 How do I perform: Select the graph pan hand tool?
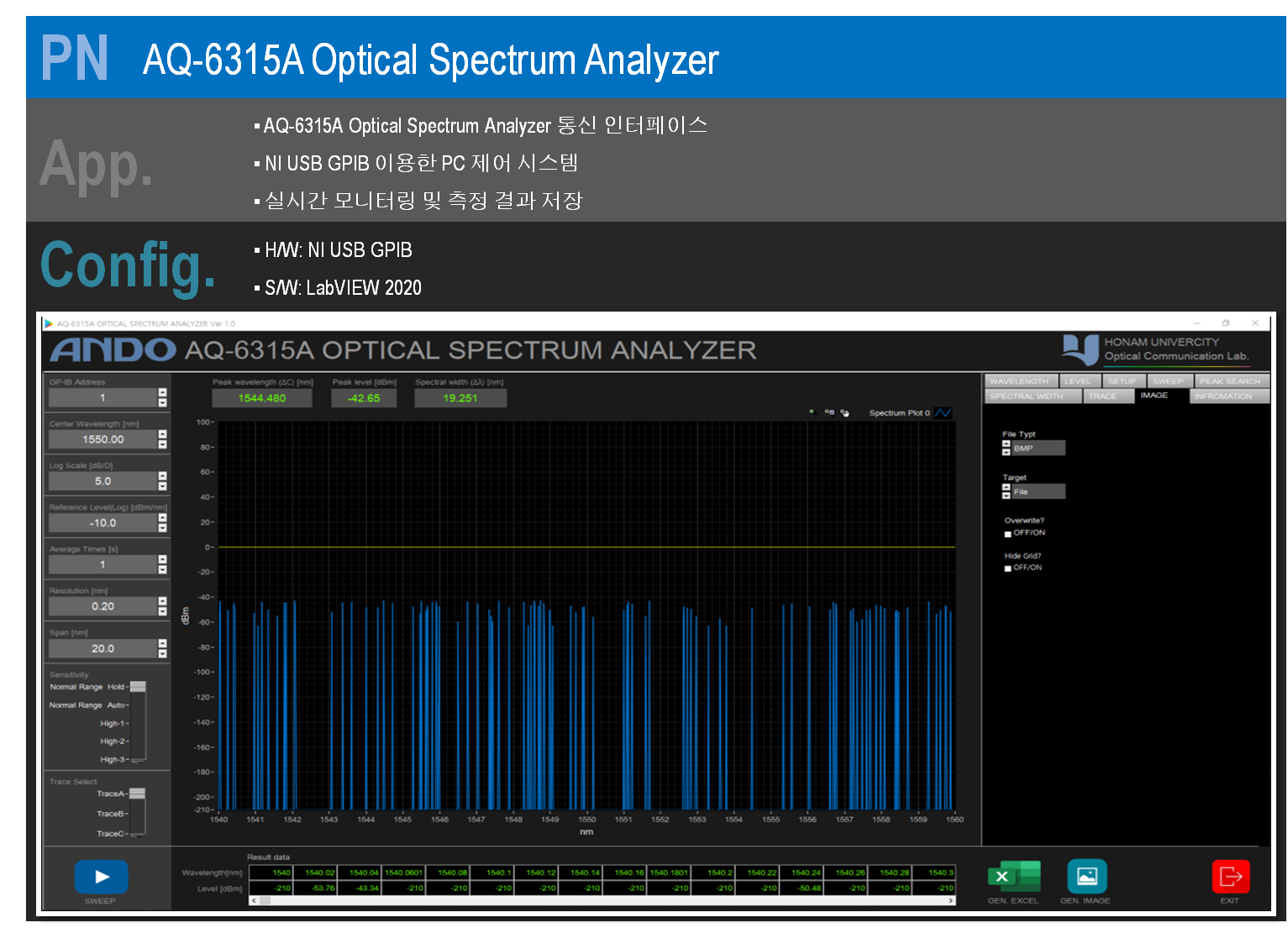845,412
